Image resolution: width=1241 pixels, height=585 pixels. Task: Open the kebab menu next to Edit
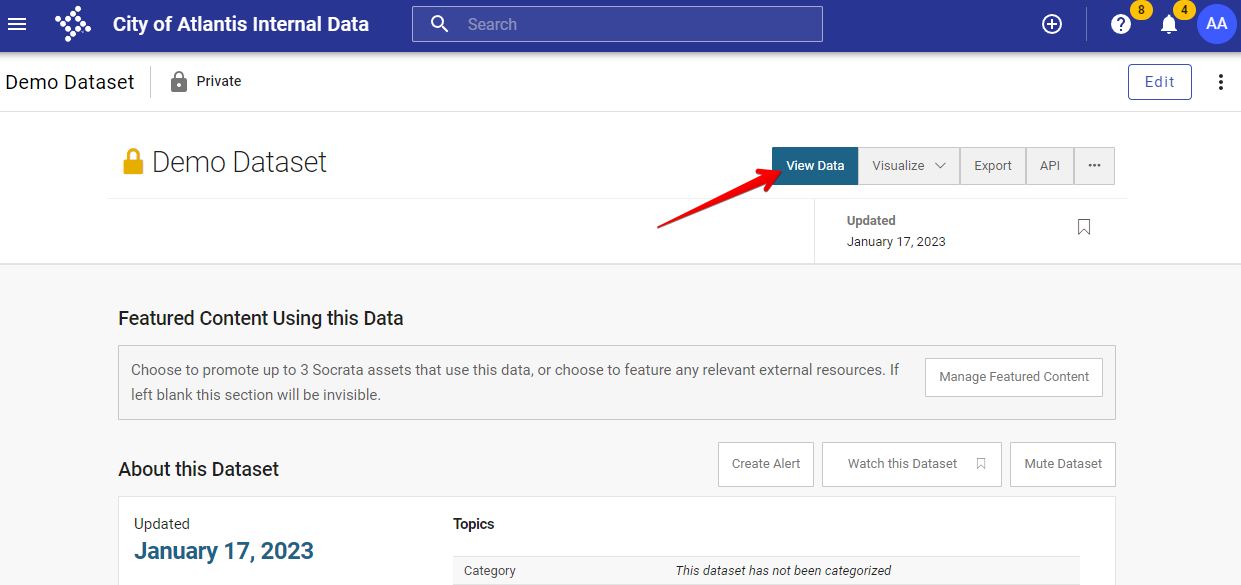[1221, 81]
